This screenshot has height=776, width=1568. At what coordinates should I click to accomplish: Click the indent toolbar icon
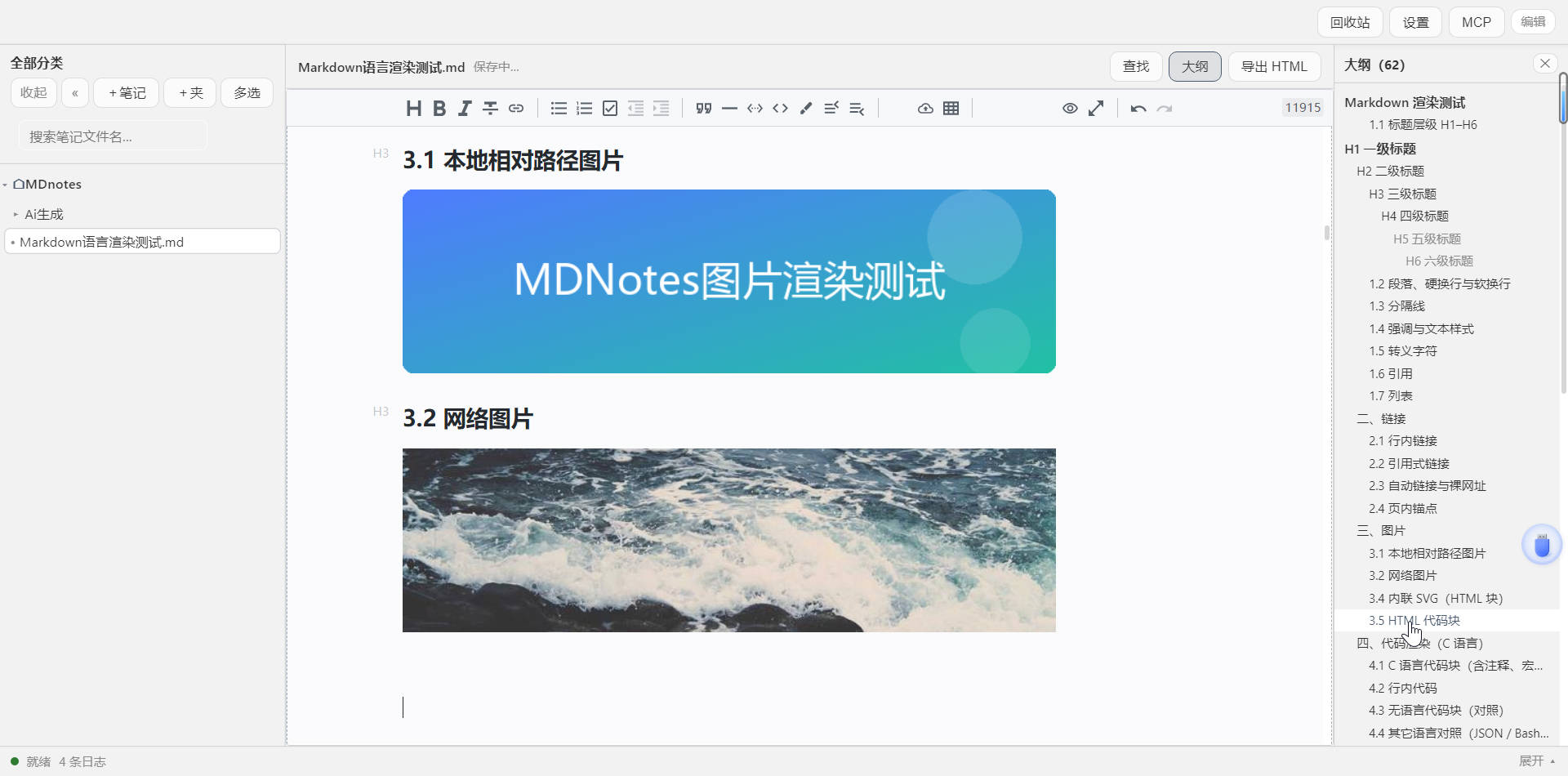coord(661,108)
